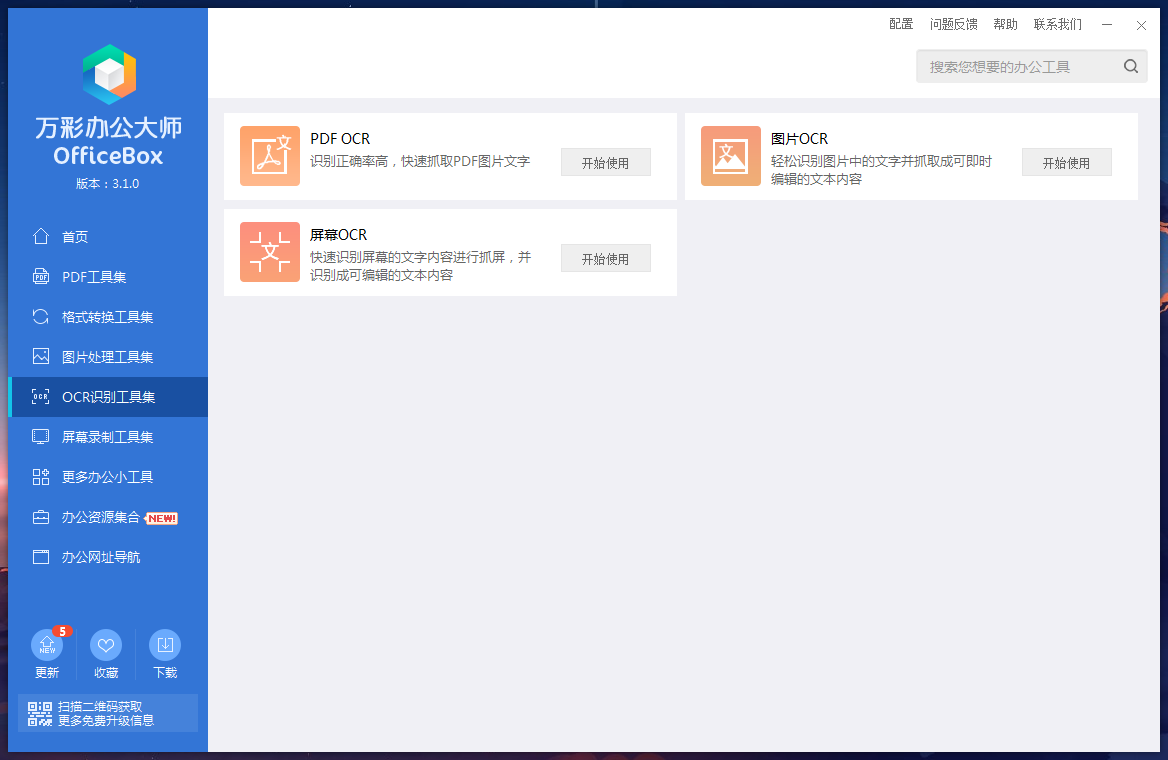This screenshot has width=1168, height=760.
Task: Click the 更新 update icon with badge
Action: 47,645
